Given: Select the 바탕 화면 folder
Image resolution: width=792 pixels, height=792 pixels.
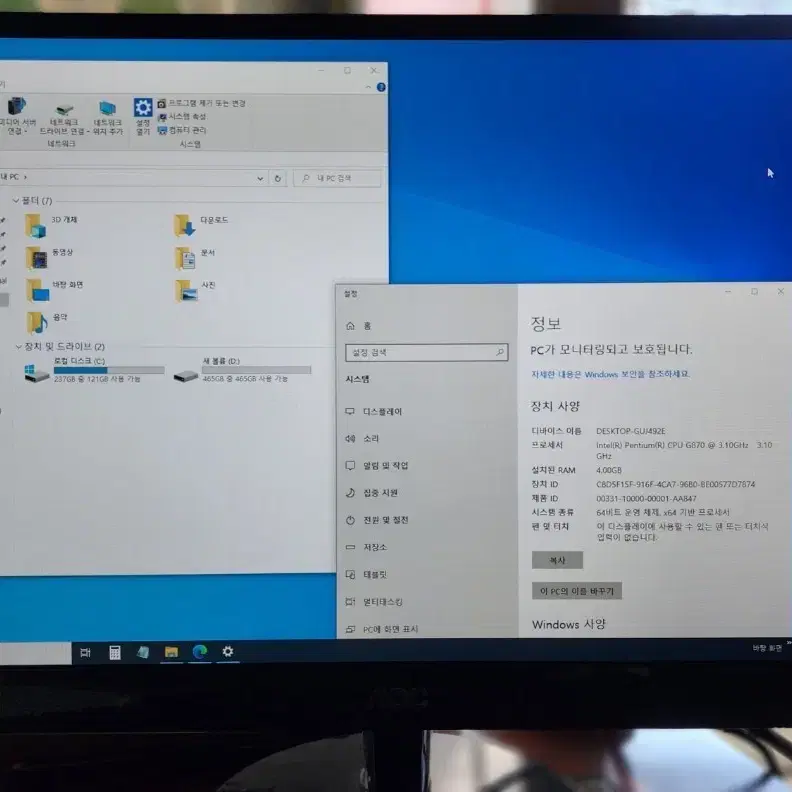Looking at the screenshot, I should (54, 290).
